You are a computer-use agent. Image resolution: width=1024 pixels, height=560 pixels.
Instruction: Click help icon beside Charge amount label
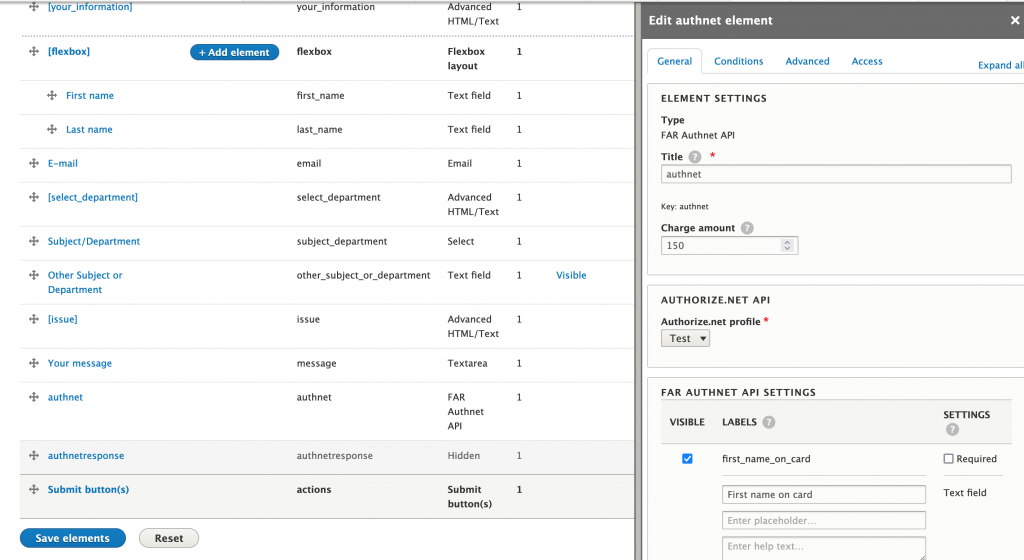click(x=747, y=228)
